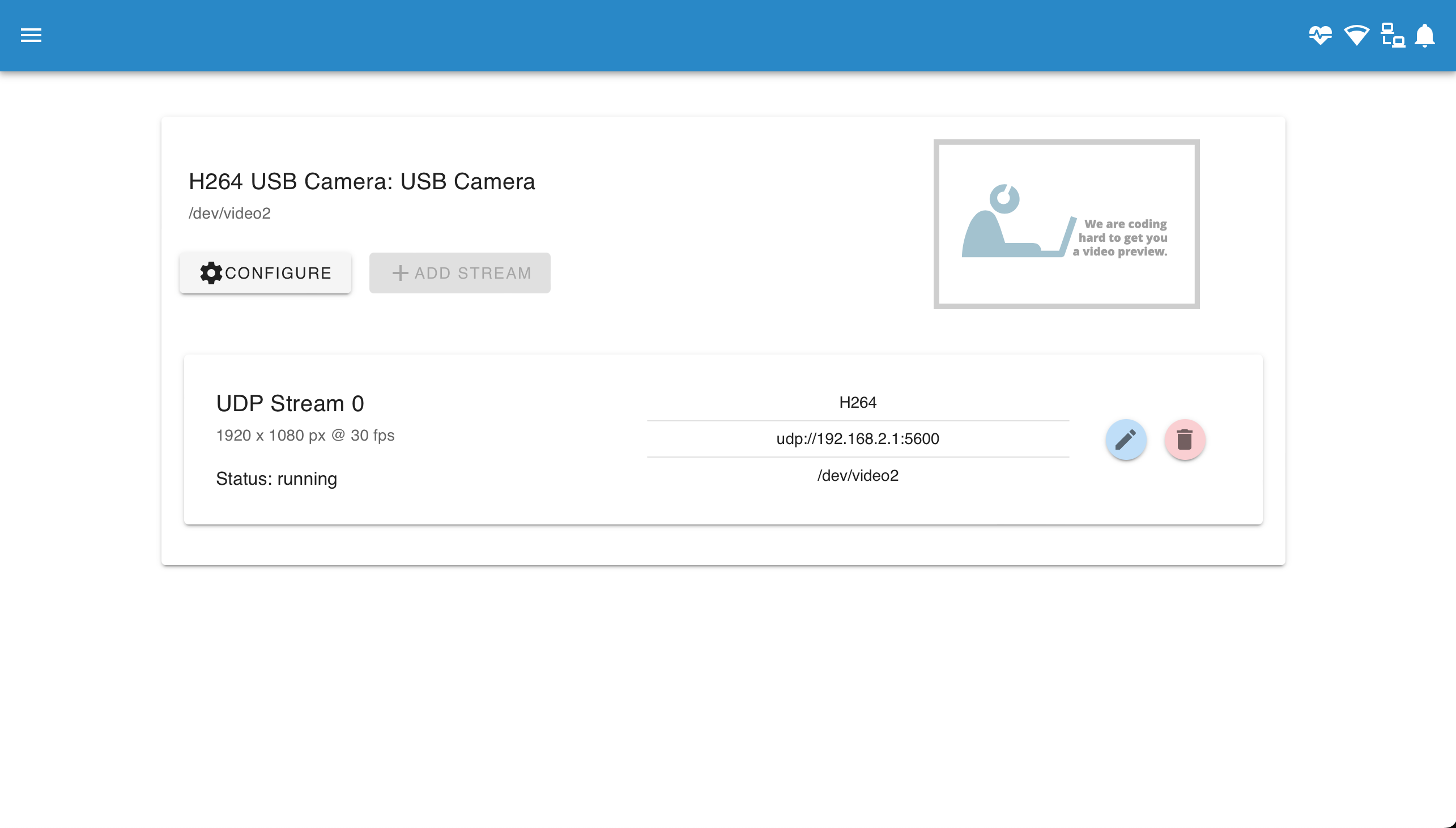Screen dimensions: 1456x828
Task: Select the H264 USB Camera title
Action: click(361, 181)
